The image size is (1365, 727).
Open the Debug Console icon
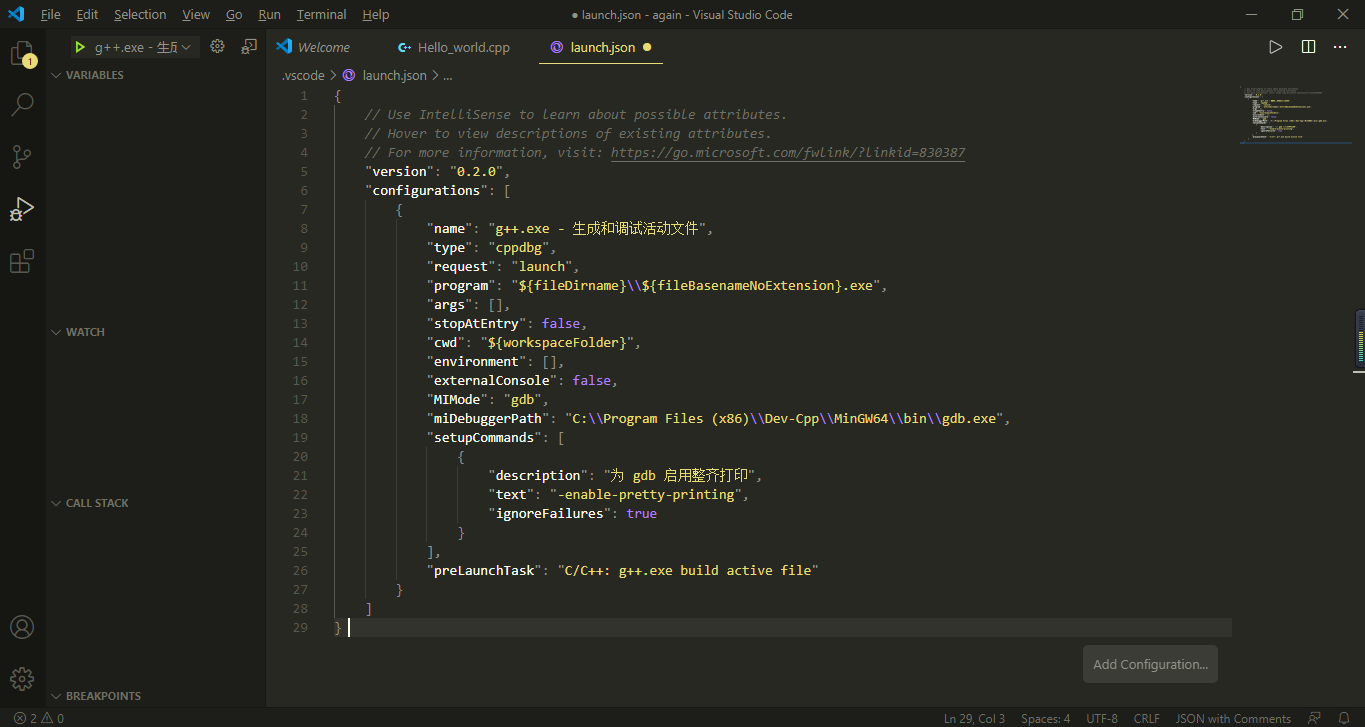[249, 47]
